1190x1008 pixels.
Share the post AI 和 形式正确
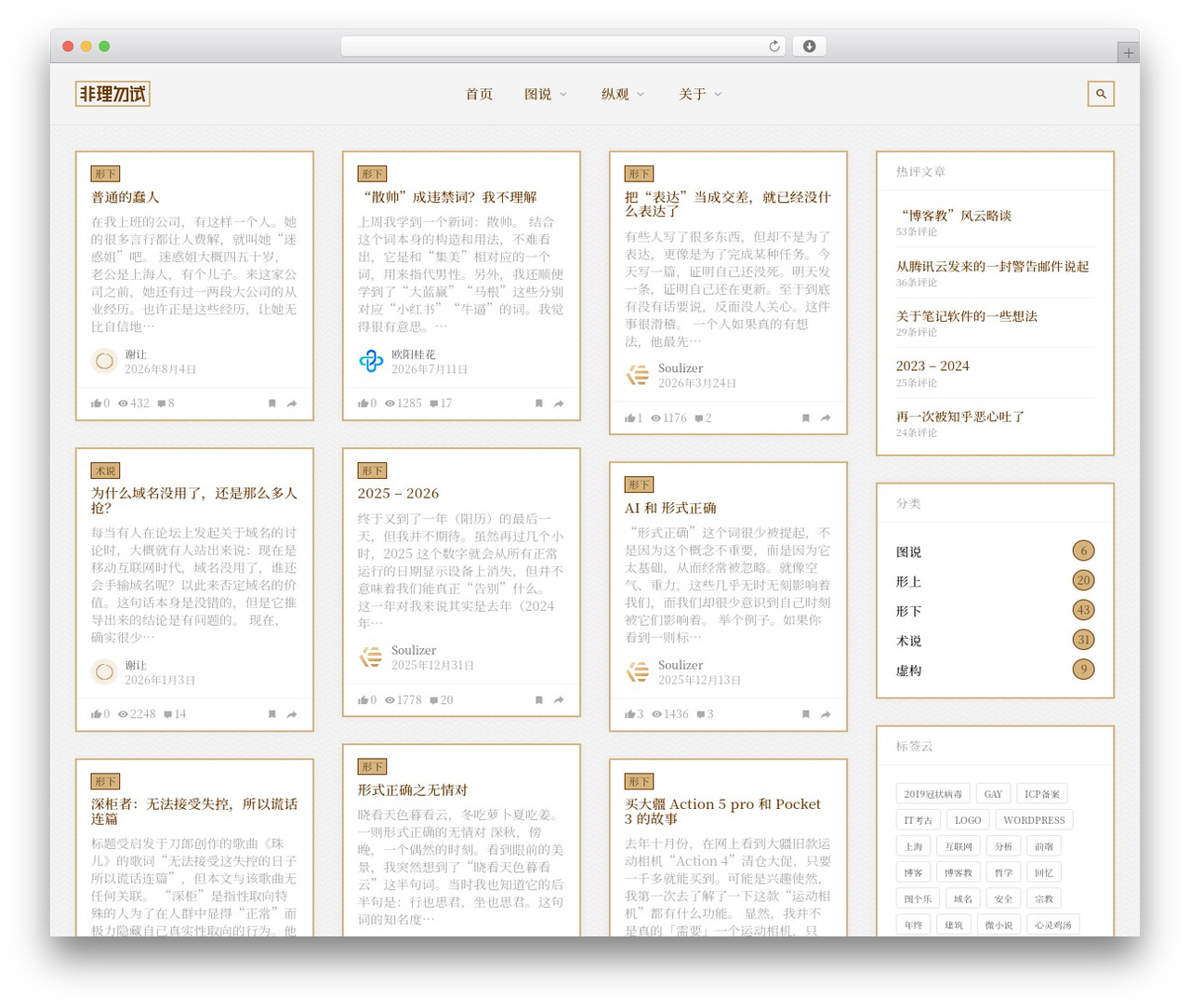point(826,714)
